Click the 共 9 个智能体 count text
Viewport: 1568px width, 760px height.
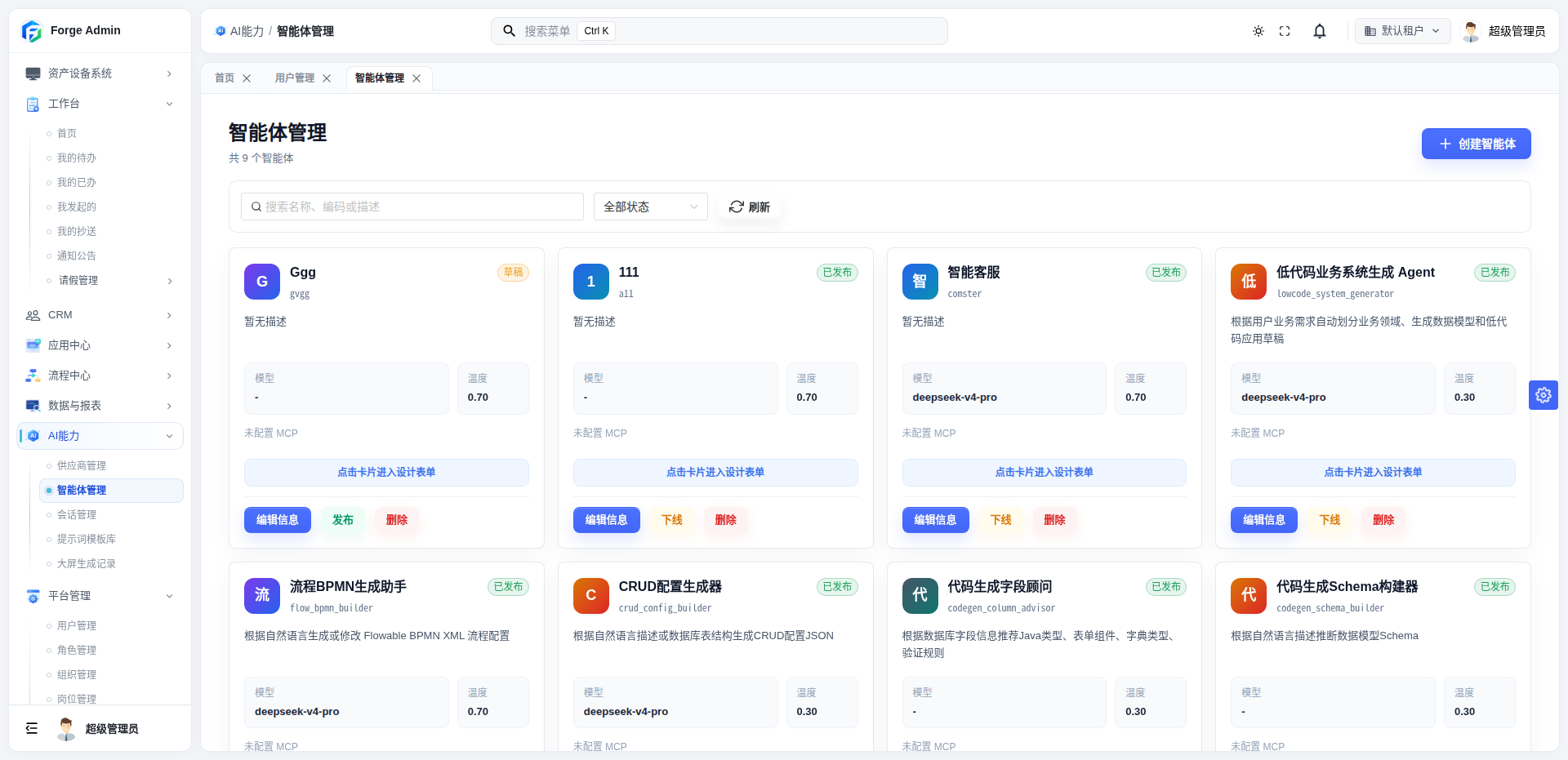[261, 158]
